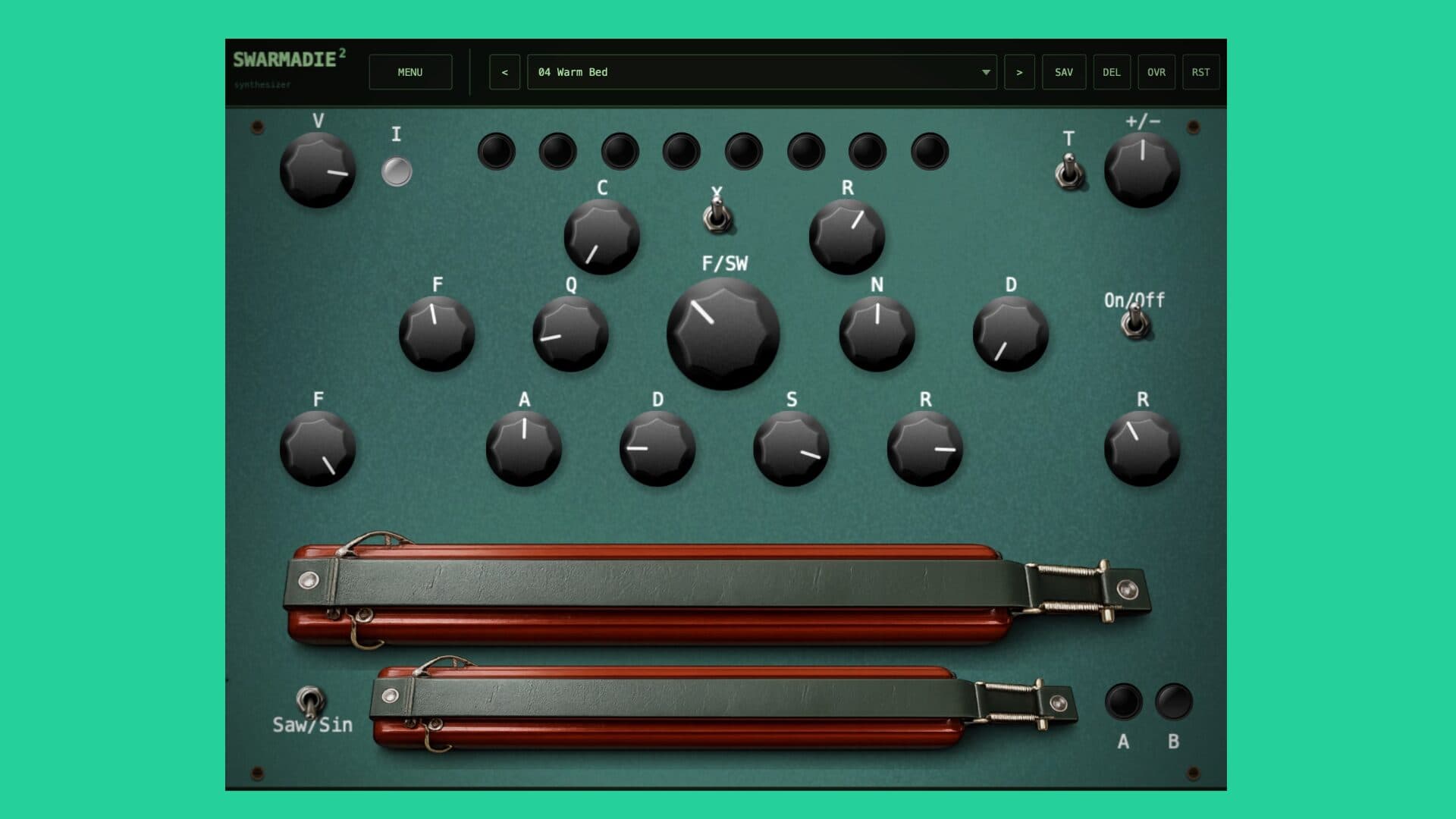The height and width of the screenshot is (819, 1456).
Task: Click the R release knob in envelope row
Action: (925, 449)
